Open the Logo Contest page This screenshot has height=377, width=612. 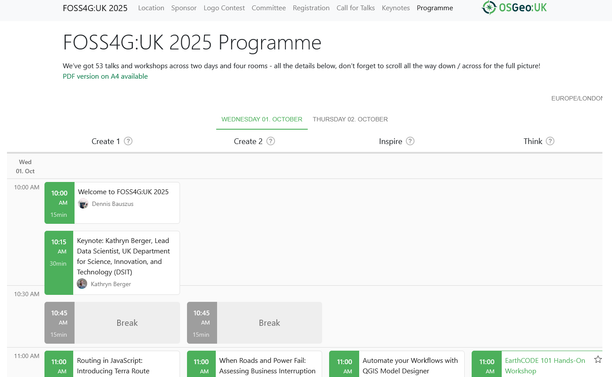[224, 8]
